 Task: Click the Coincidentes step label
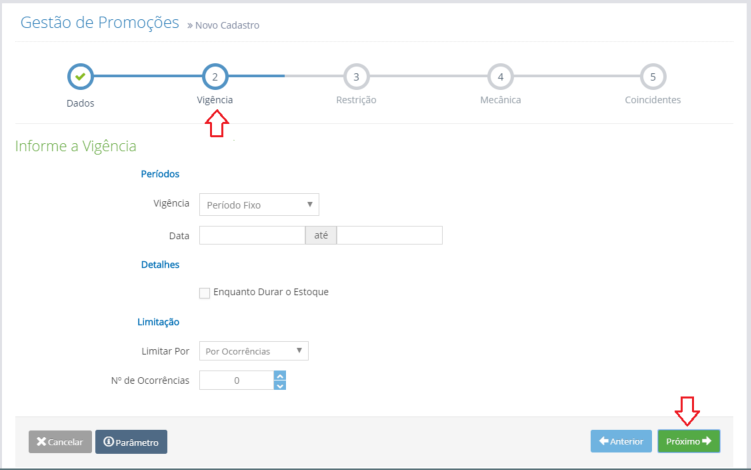click(652, 100)
